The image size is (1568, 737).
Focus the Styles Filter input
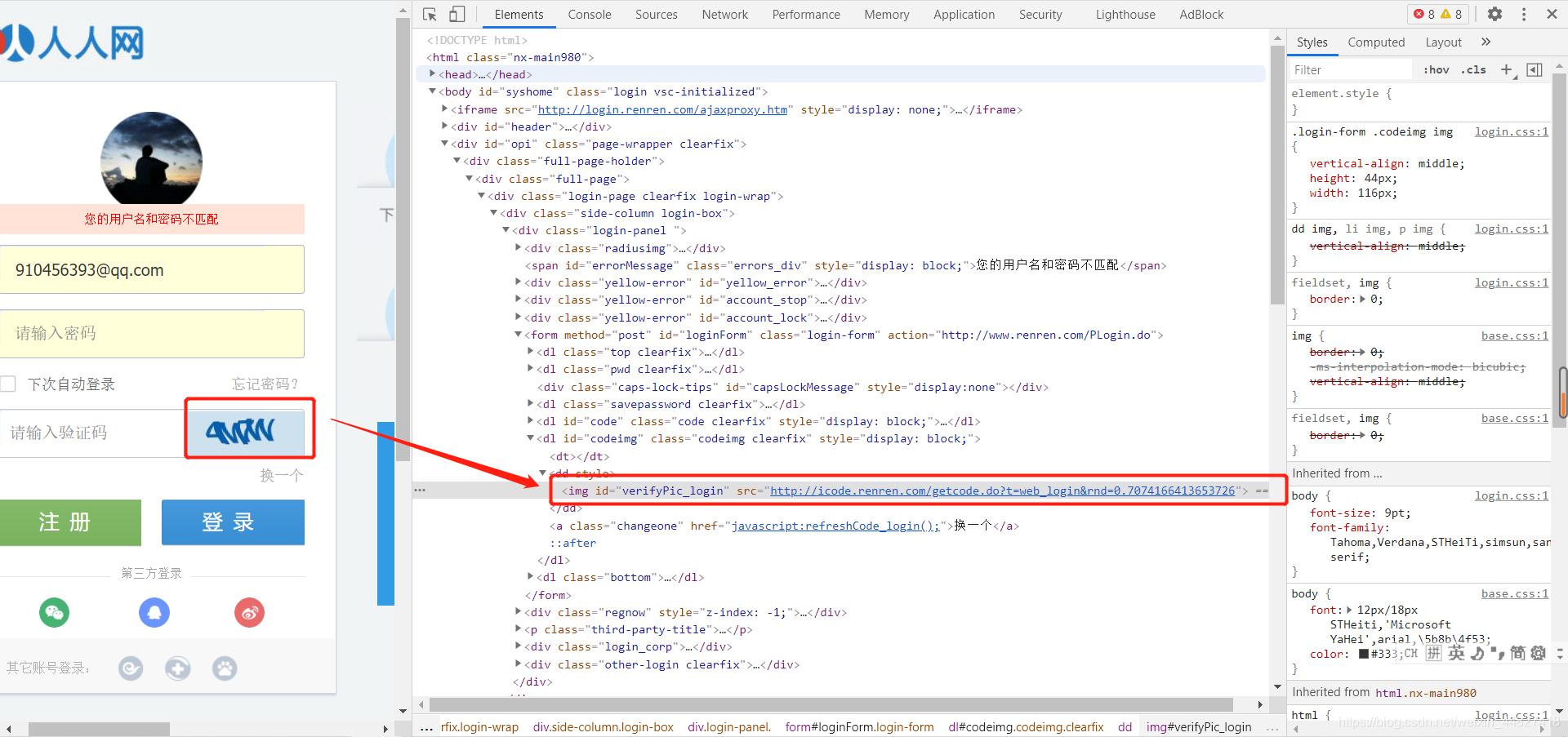pos(1351,69)
